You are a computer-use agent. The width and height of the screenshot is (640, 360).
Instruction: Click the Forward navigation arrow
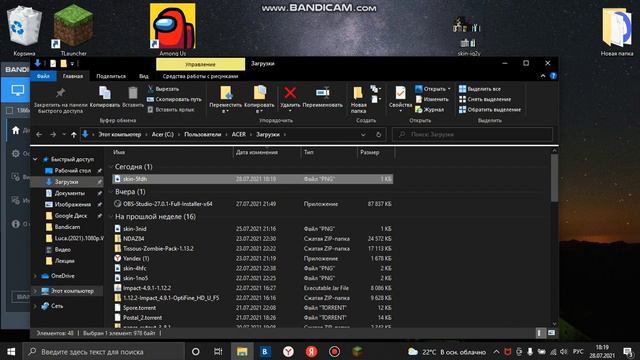click(53, 134)
